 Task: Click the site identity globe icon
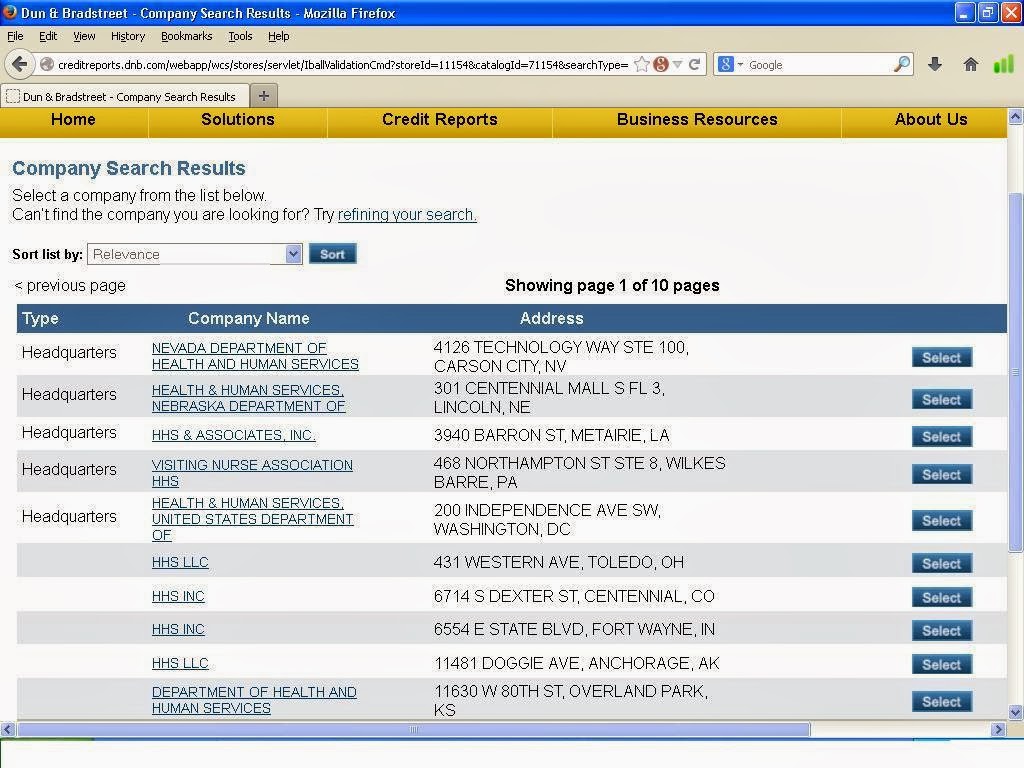(46, 64)
